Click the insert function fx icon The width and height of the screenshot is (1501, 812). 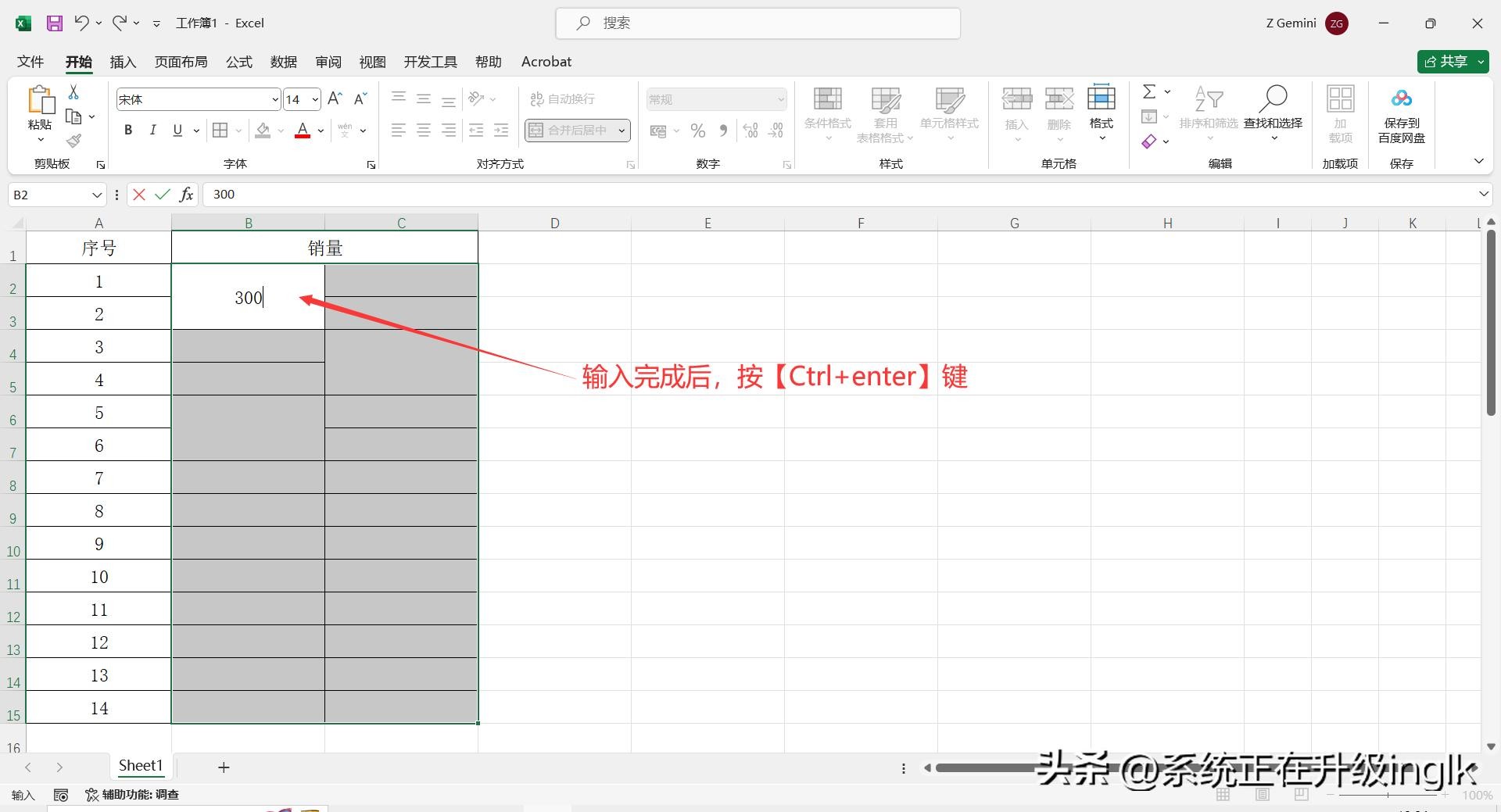pyautogui.click(x=186, y=195)
